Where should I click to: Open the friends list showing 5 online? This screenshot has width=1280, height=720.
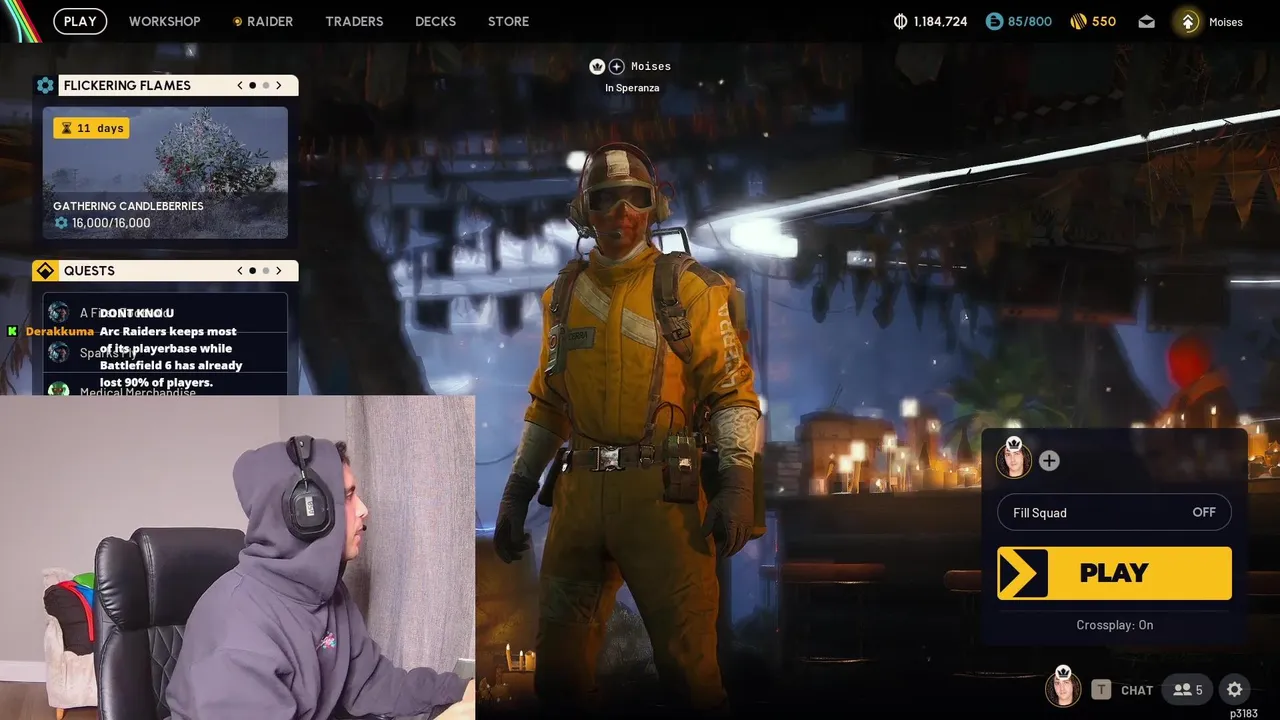[x=1188, y=689]
